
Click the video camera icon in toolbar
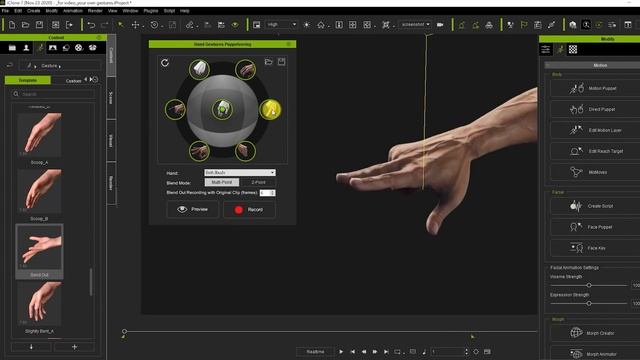coord(440,25)
